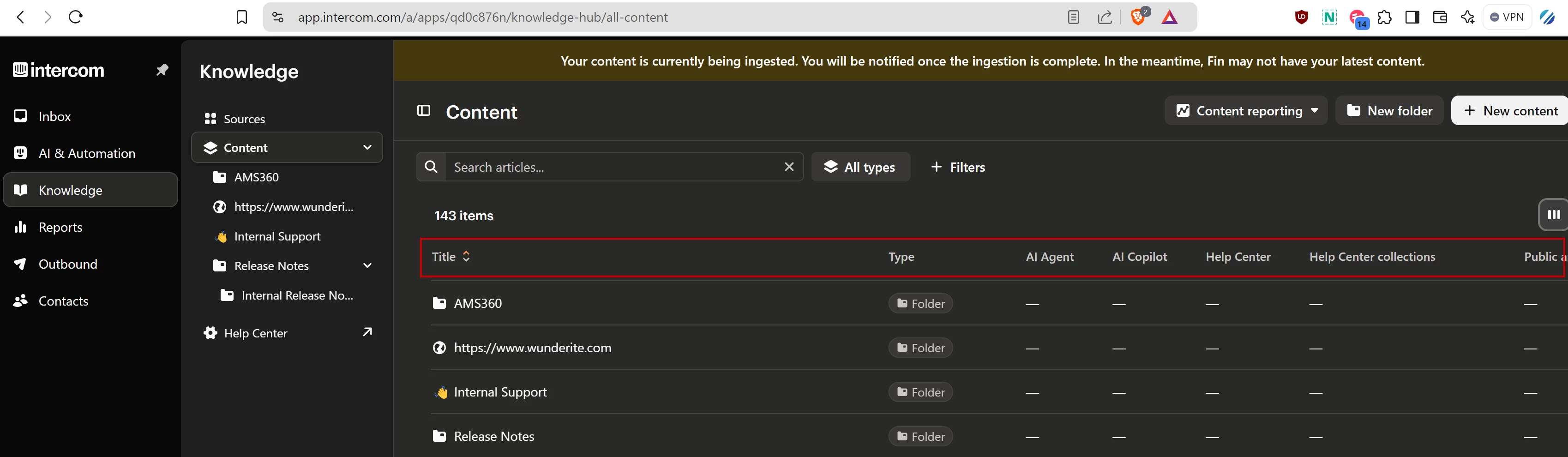Screen dimensions: 1568x457
Task: Clear the search field with X
Action: pos(789,167)
